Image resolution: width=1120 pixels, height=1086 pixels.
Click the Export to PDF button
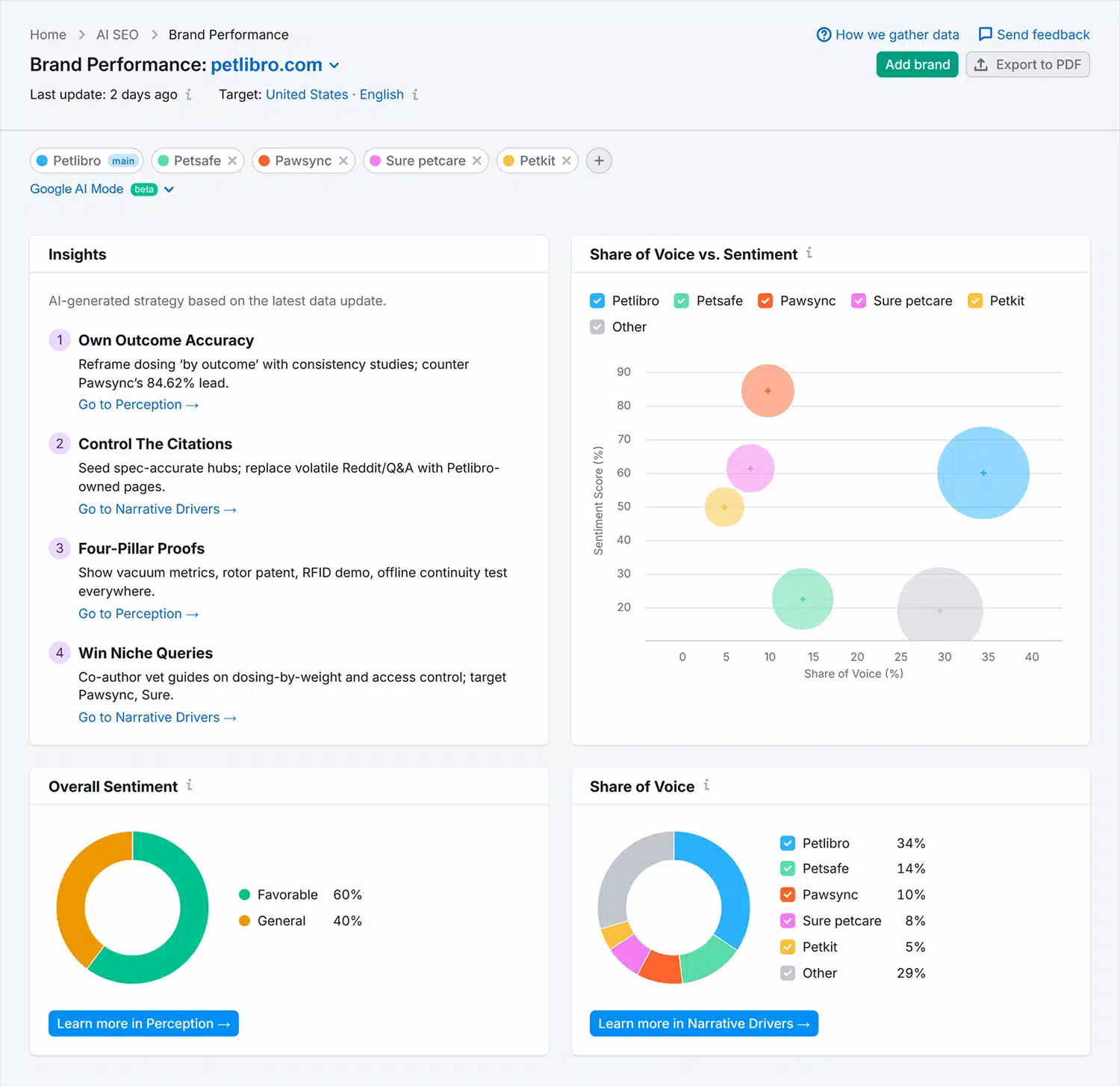coord(1028,64)
